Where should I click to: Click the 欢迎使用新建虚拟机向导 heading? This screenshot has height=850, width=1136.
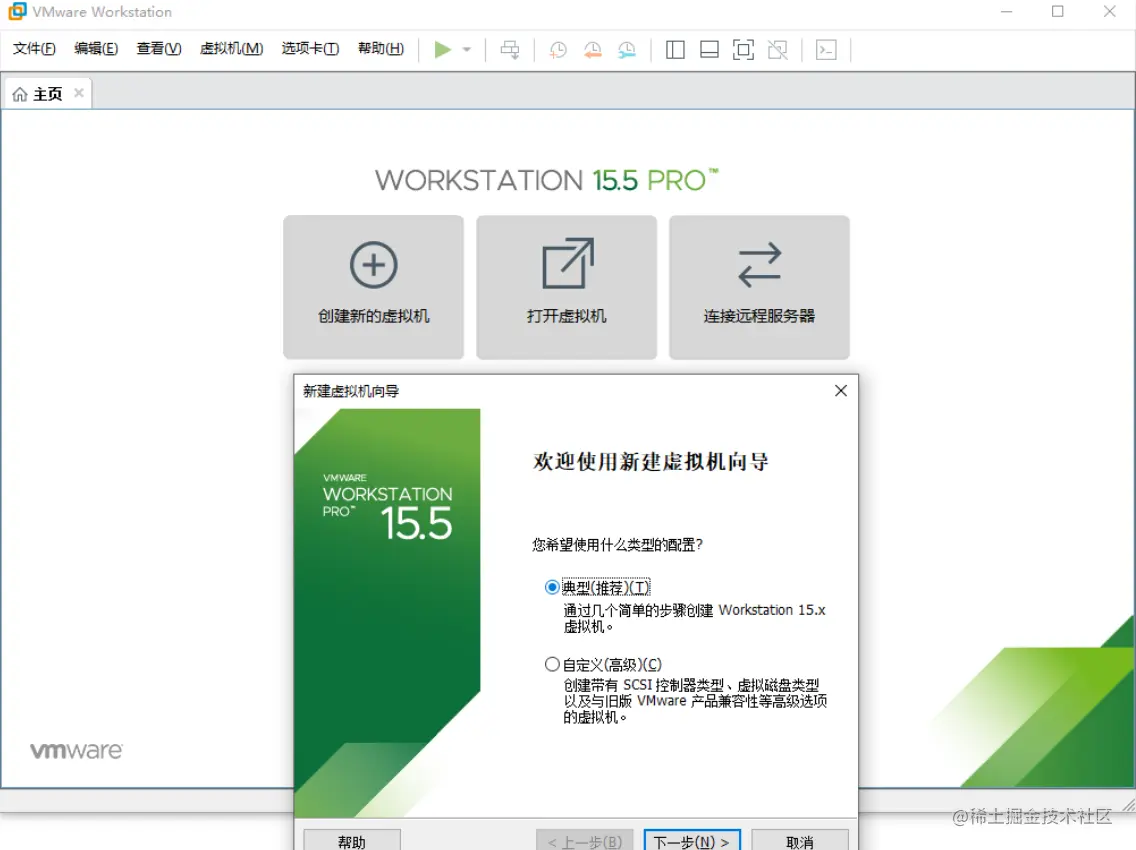pos(651,462)
